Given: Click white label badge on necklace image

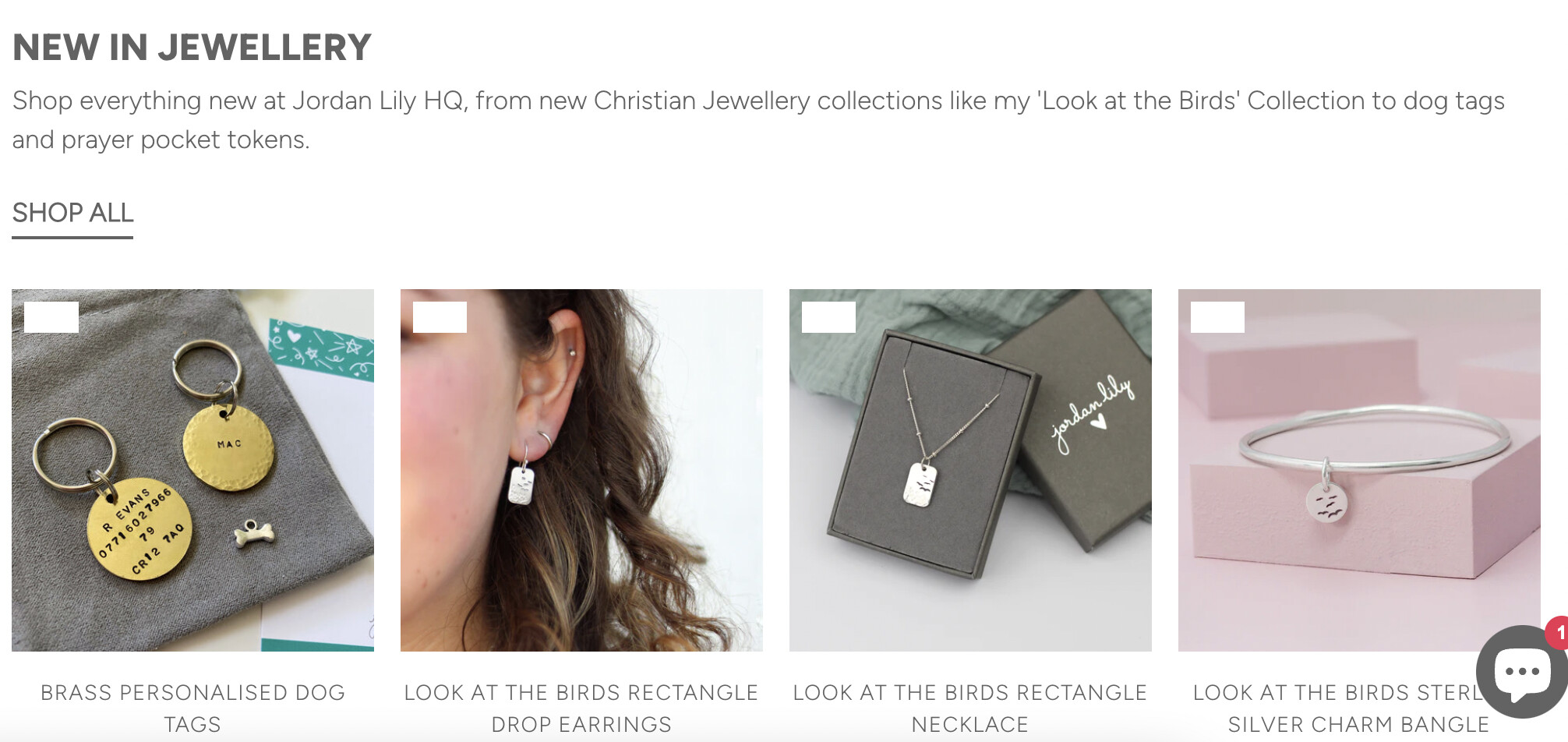Looking at the screenshot, I should coord(828,317).
